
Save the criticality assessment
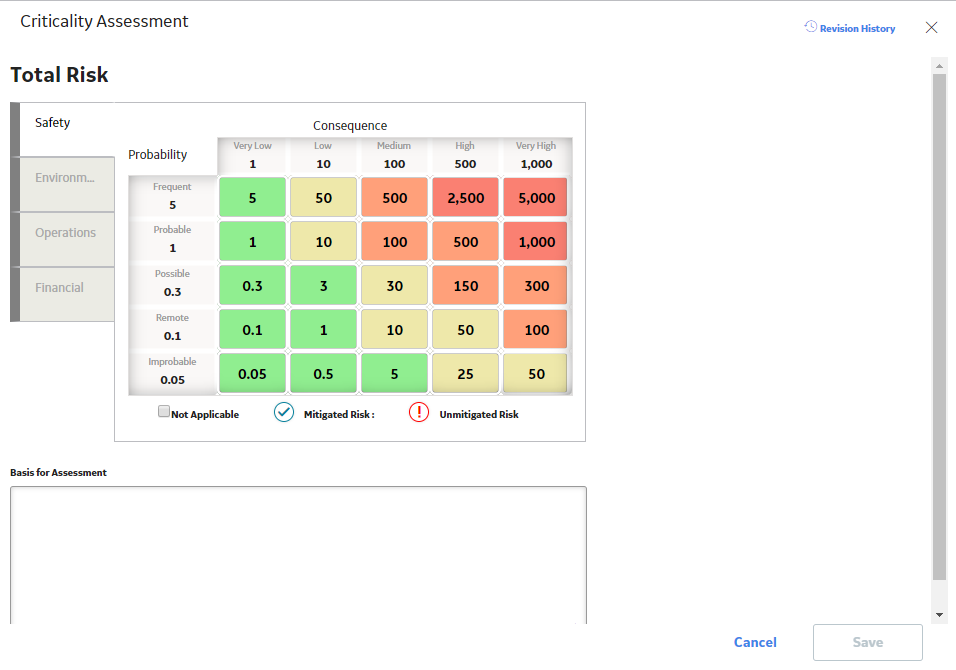(x=868, y=642)
